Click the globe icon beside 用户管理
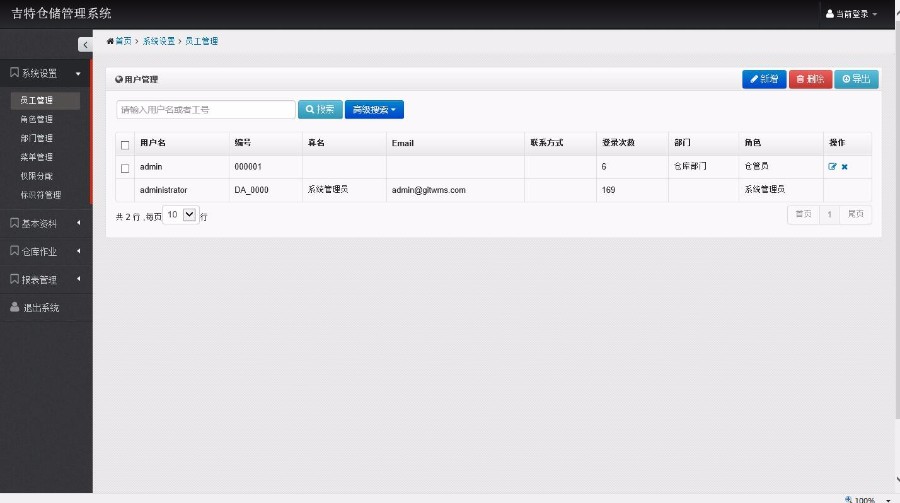 click(x=119, y=79)
